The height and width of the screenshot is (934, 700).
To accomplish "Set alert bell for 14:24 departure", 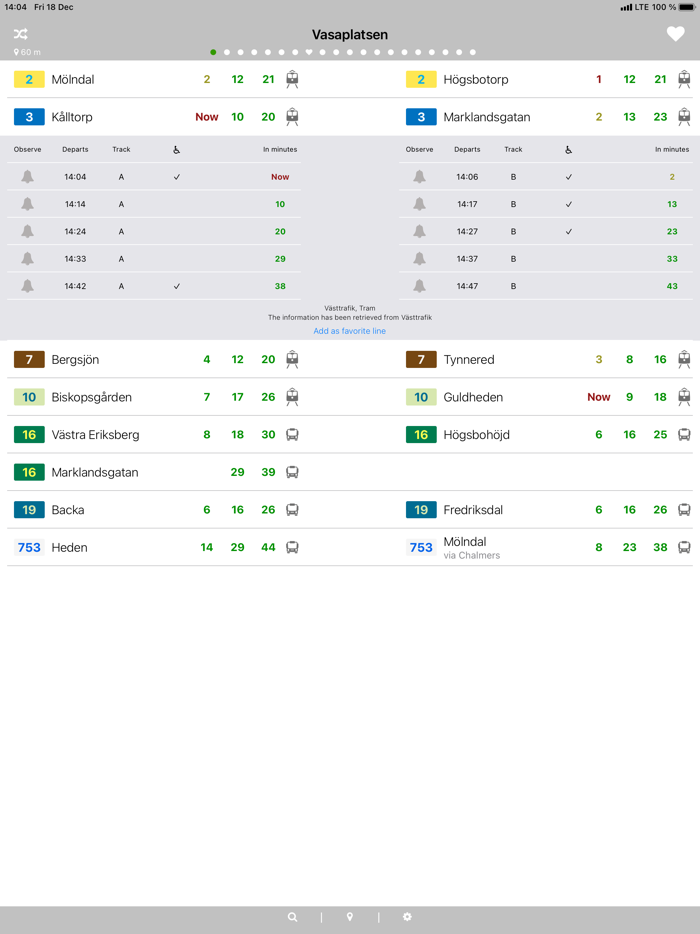I will coord(27,232).
